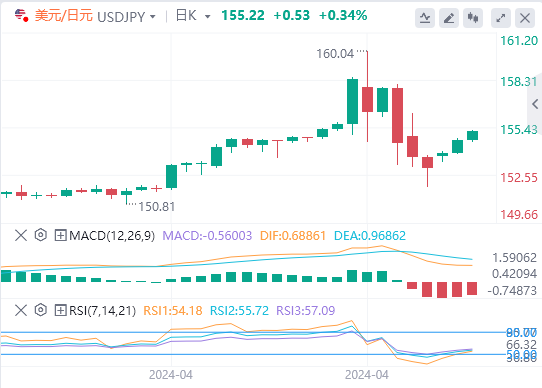Click the 160.04 high price marker
Image resolution: width=542 pixels, height=388 pixels.
pyautogui.click(x=335, y=54)
